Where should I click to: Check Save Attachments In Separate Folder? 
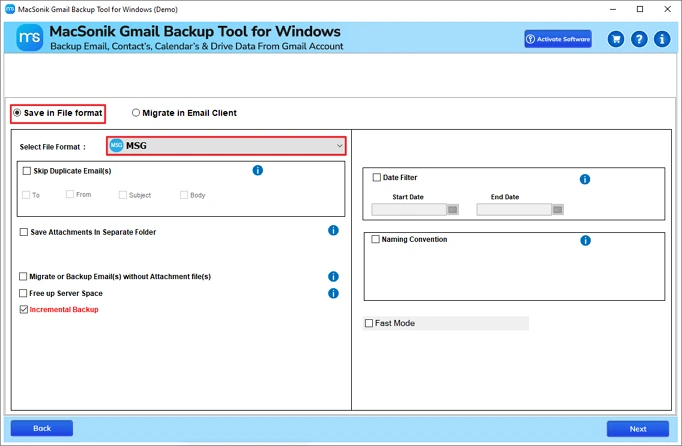pos(23,232)
